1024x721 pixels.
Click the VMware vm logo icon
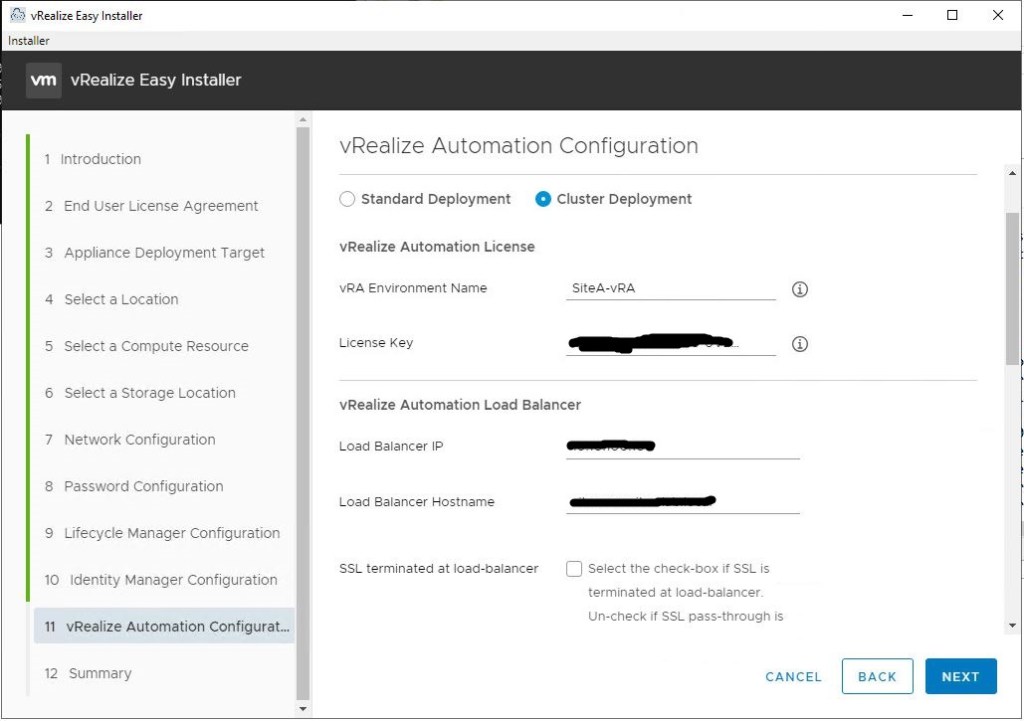(x=43, y=80)
